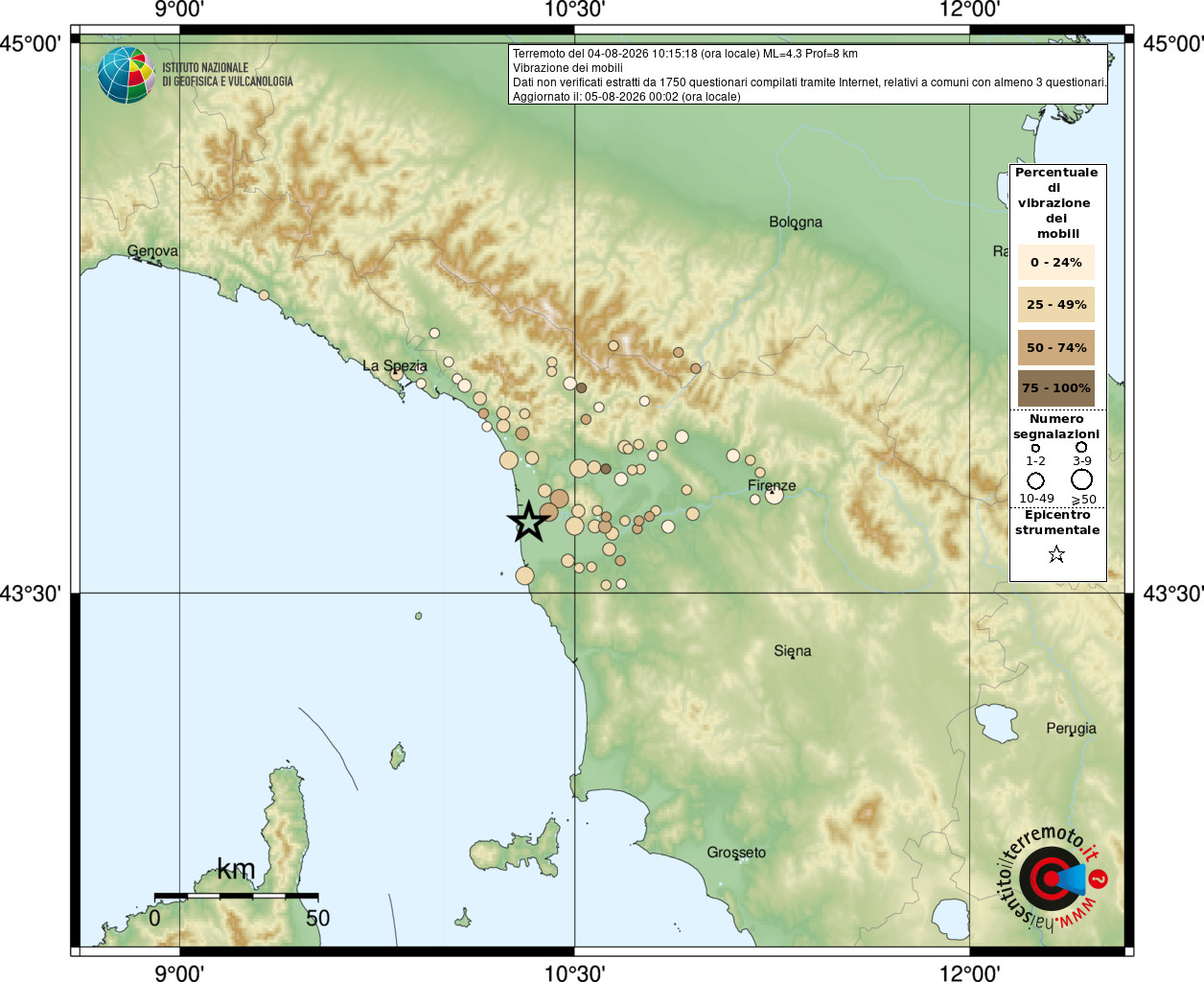Click the top 9°00' longitude label
The image size is (1204, 982).
click(179, 10)
